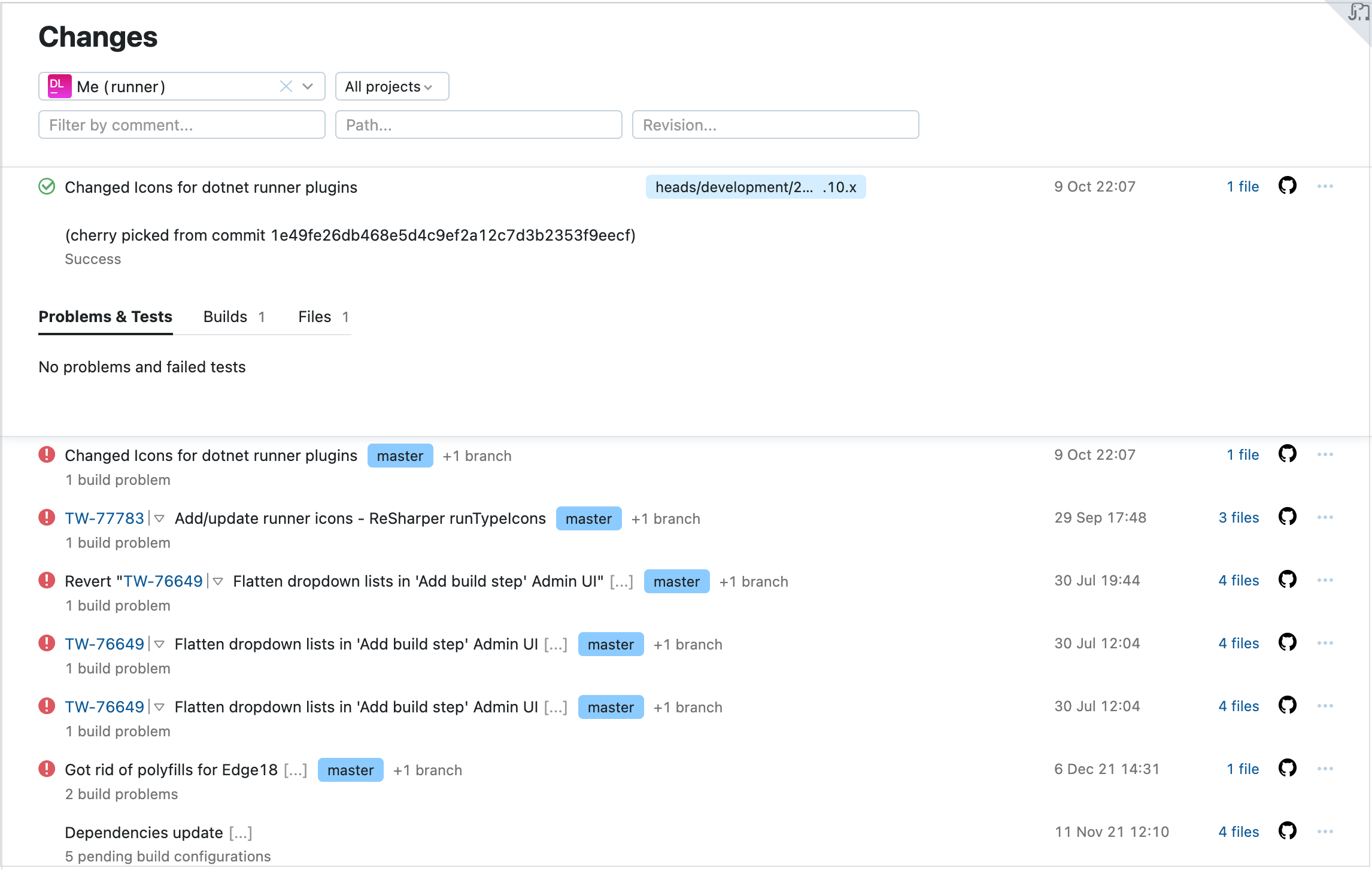Click red error icon on TW-77783 change

pyautogui.click(x=47, y=517)
